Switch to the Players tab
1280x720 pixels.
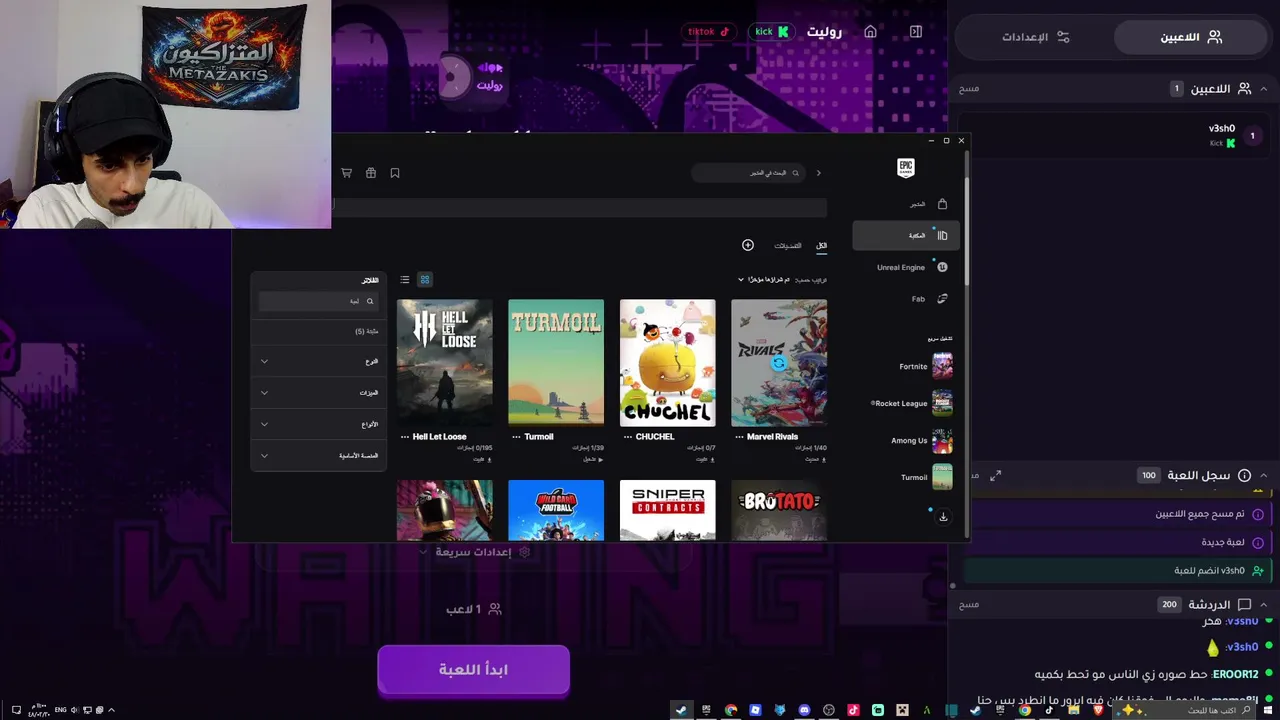pos(1191,37)
